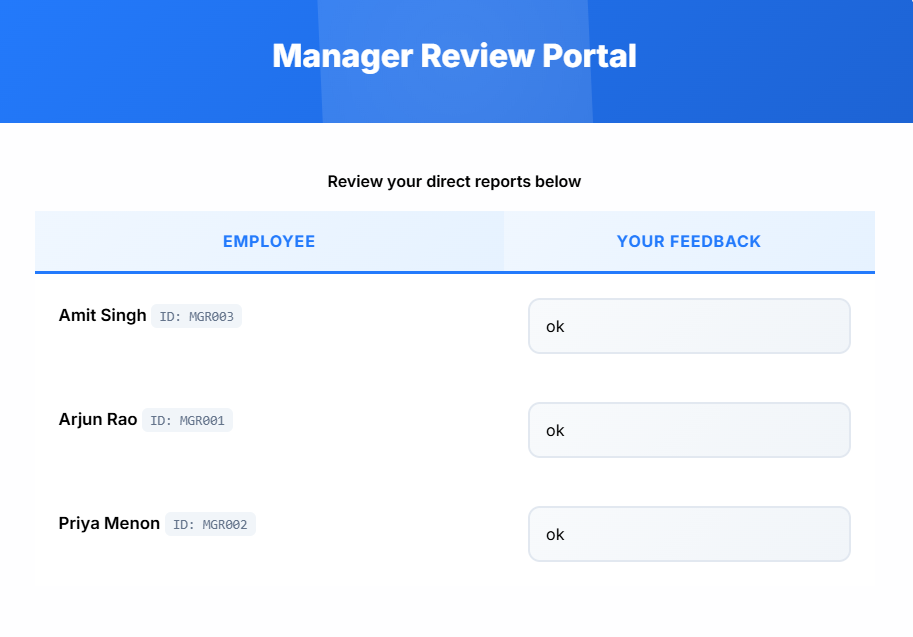The height and width of the screenshot is (637, 913).
Task: Click the feedback field for Priya Menon
Action: (689, 534)
